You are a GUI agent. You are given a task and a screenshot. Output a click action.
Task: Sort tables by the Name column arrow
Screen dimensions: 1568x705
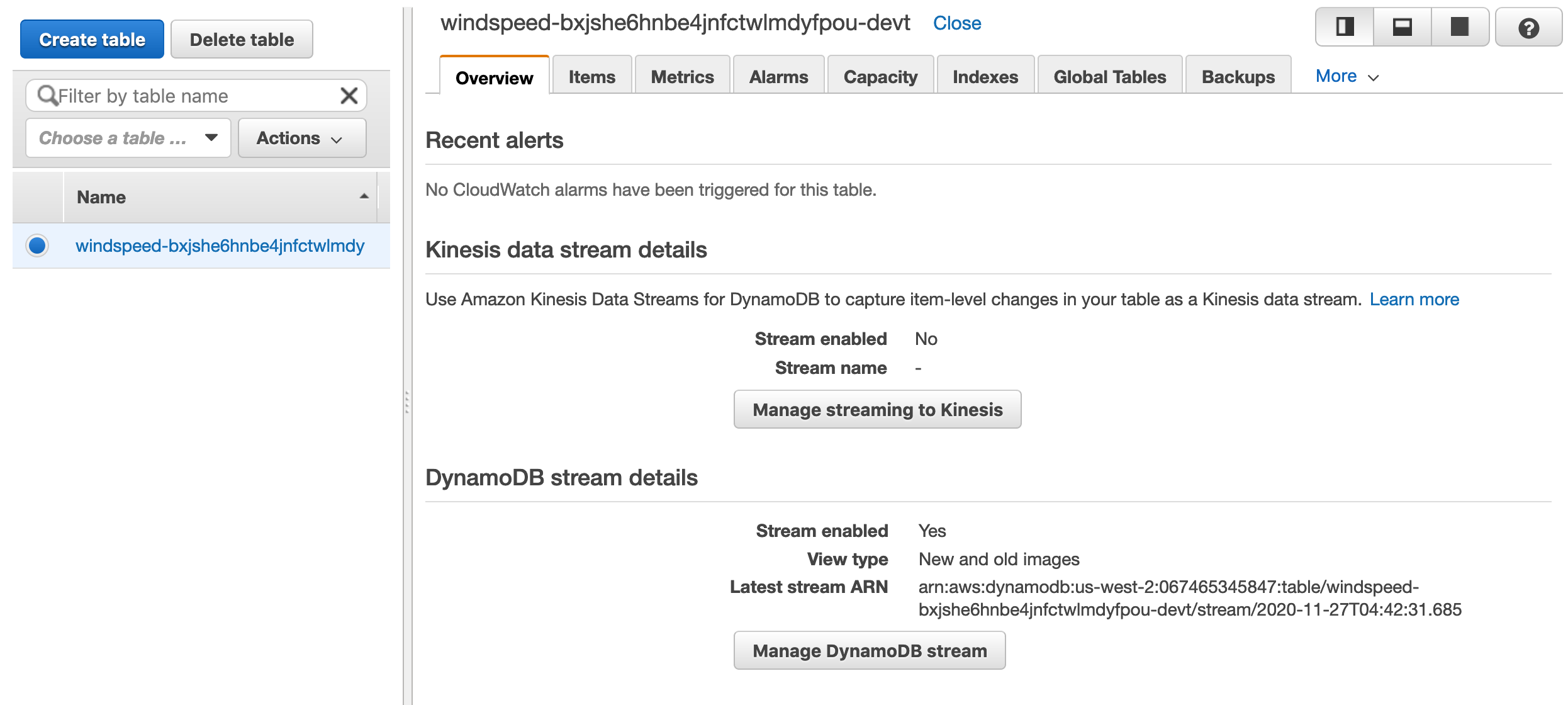(x=364, y=196)
